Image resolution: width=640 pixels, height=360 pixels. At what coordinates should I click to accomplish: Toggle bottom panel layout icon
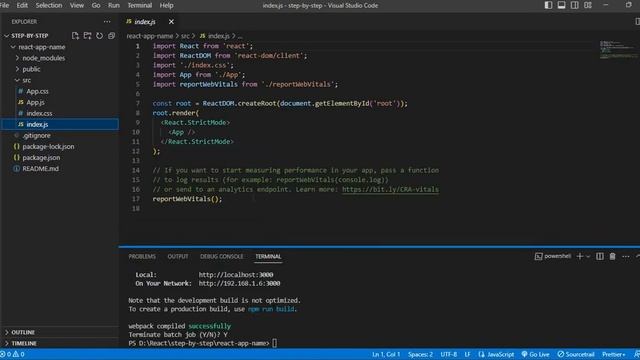(x=562, y=5)
